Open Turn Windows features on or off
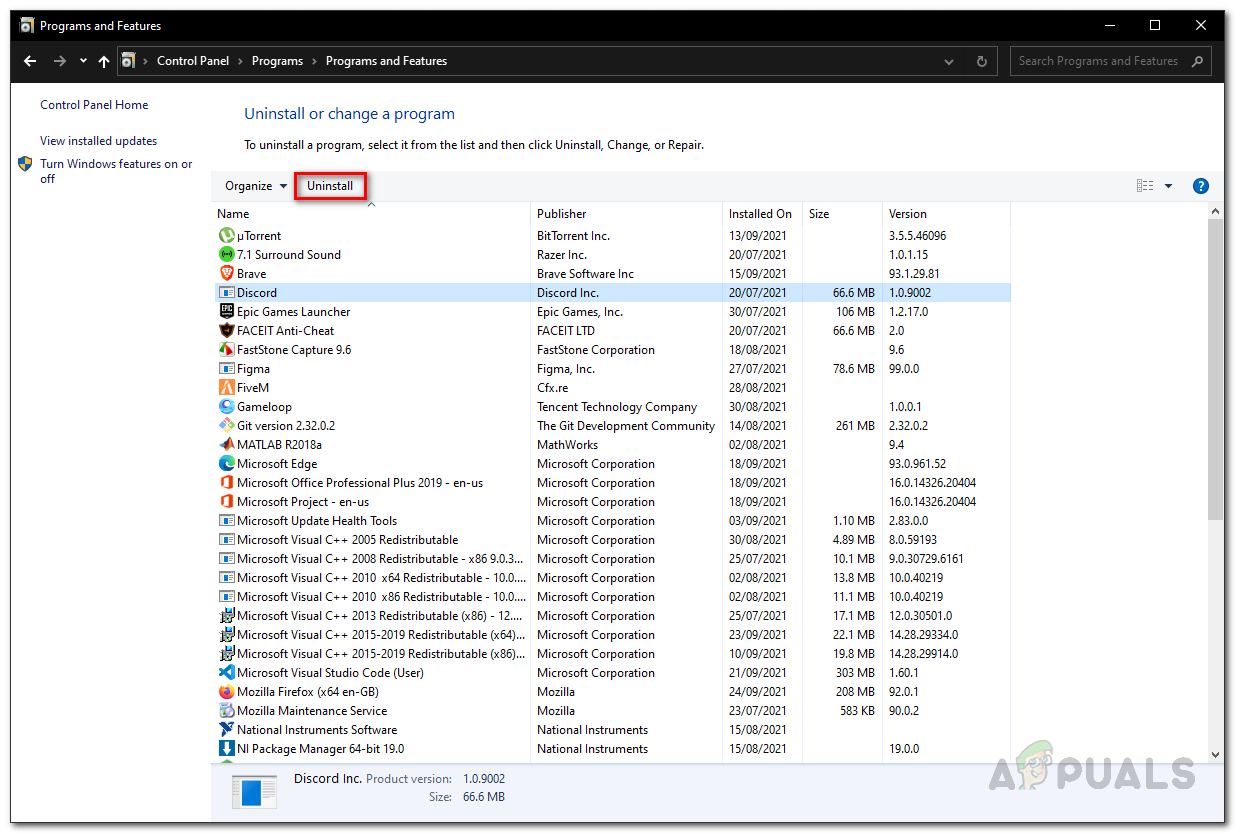The image size is (1236, 834). tap(116, 171)
